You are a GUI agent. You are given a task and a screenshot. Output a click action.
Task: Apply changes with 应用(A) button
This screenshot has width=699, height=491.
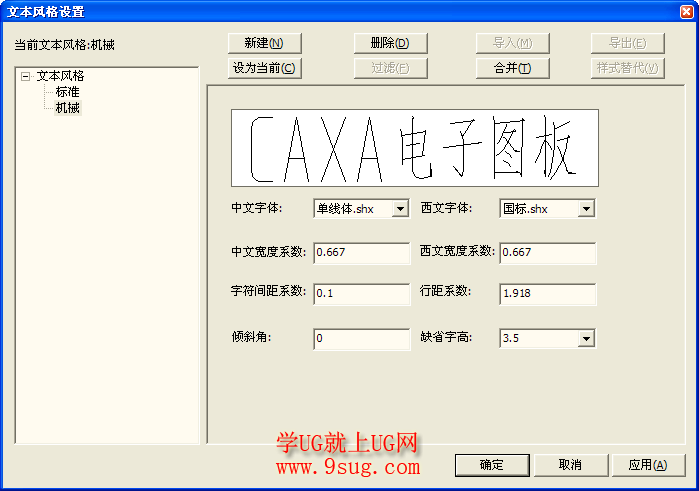coord(649,465)
